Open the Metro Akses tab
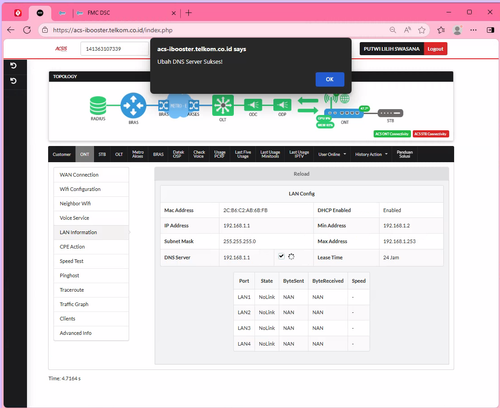Image resolution: width=500 pixels, height=408 pixels. [138, 154]
